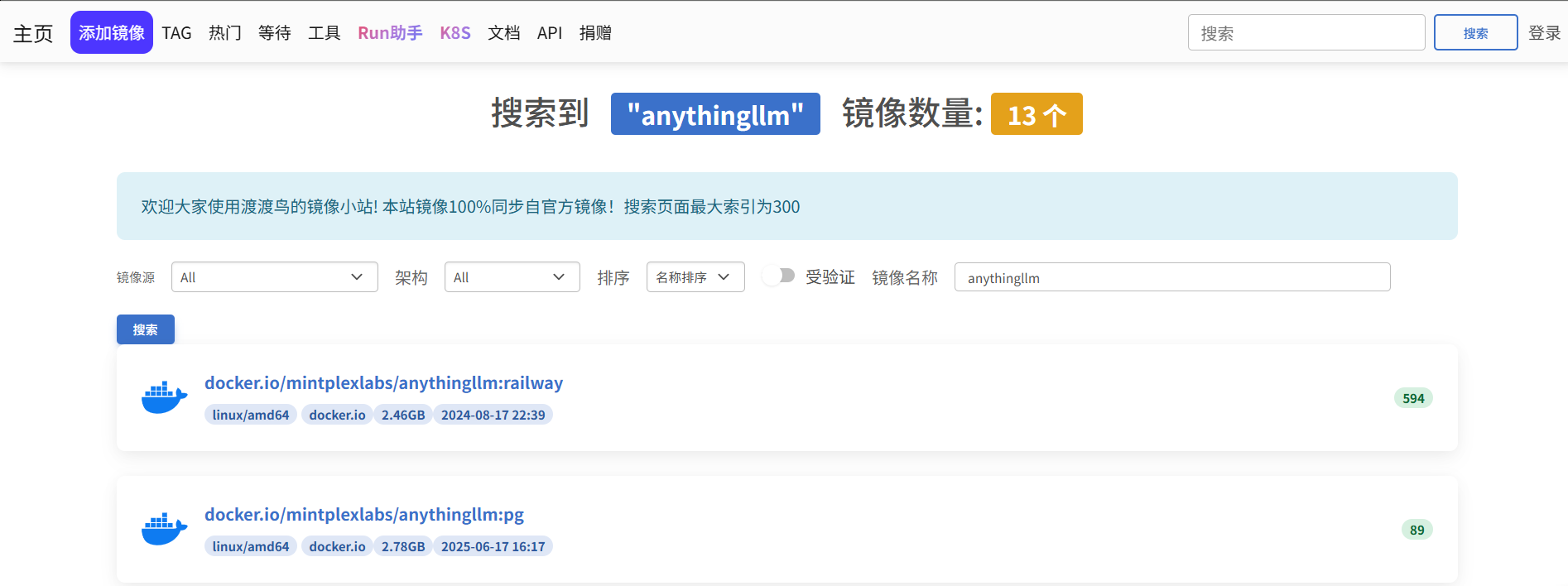Click docker.io tag in railway row

(337, 415)
